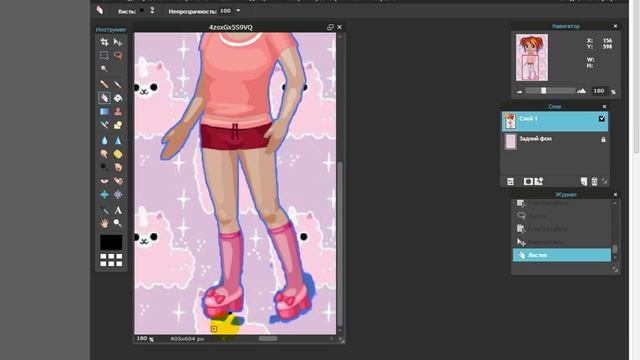Screen dimensions: 640x360
Task: Close the Слои panel
Action: point(604,107)
